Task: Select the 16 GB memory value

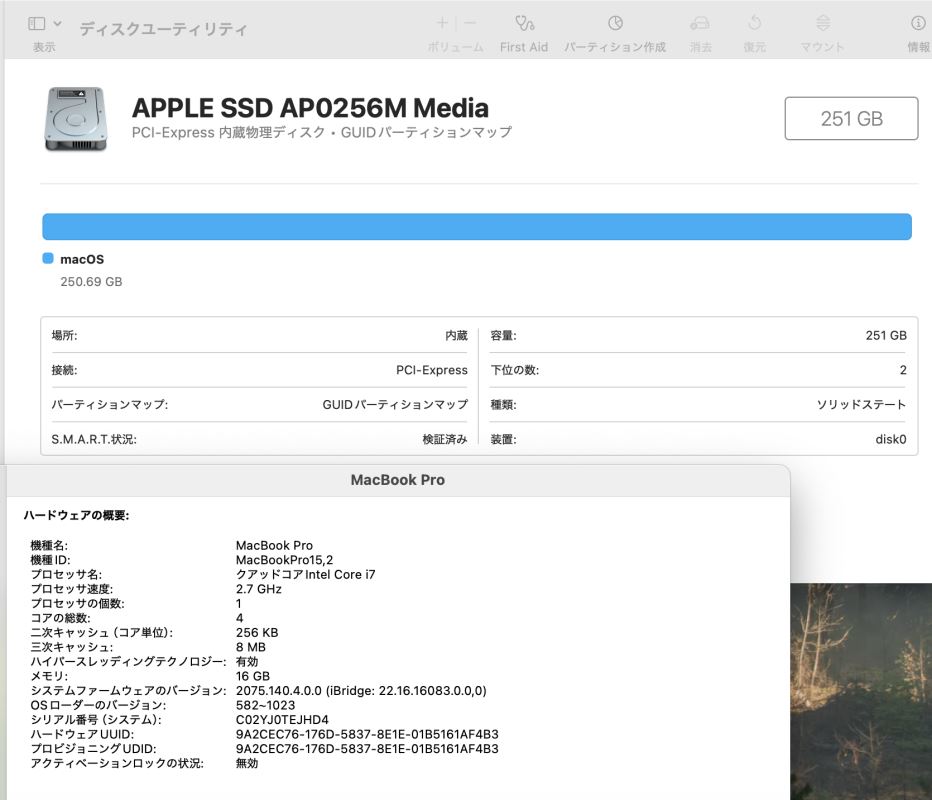Action: coord(253,676)
